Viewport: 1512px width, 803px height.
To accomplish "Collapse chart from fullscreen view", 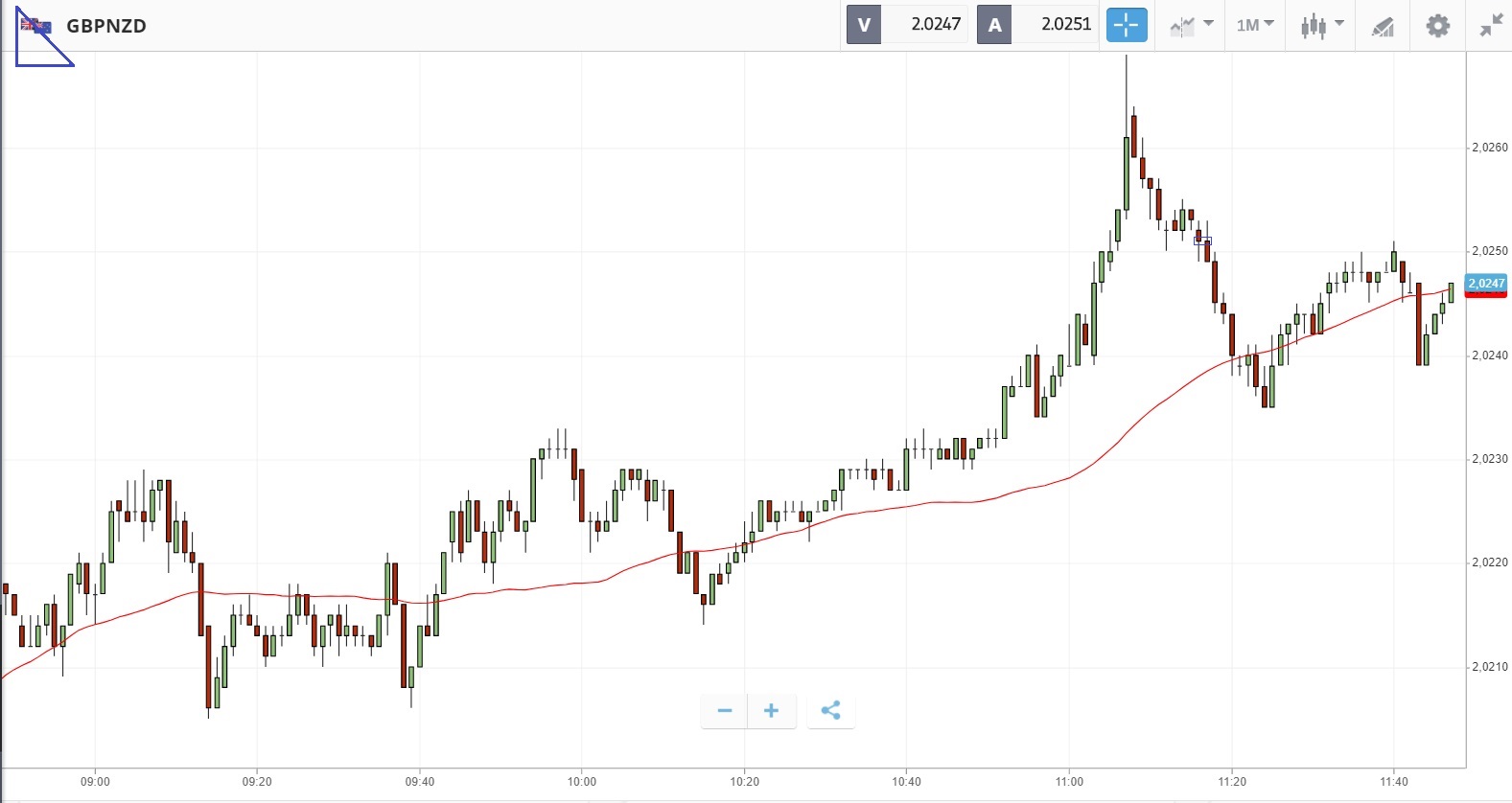I will [1490, 26].
